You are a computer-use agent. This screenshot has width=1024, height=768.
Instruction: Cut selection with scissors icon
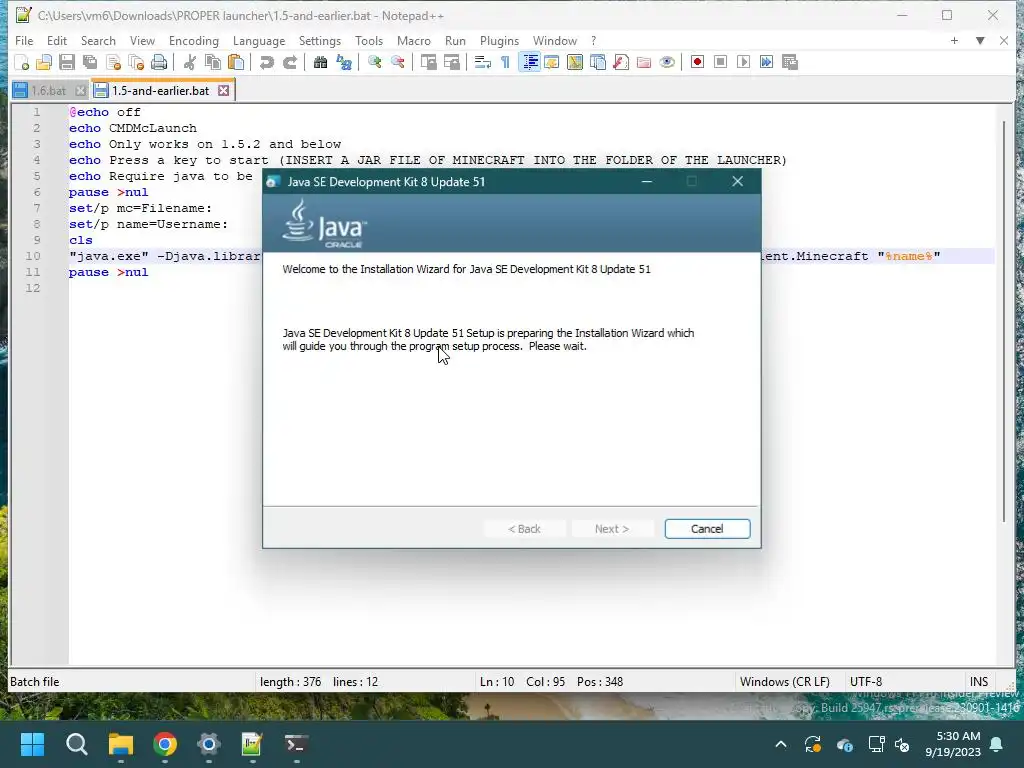pos(190,62)
